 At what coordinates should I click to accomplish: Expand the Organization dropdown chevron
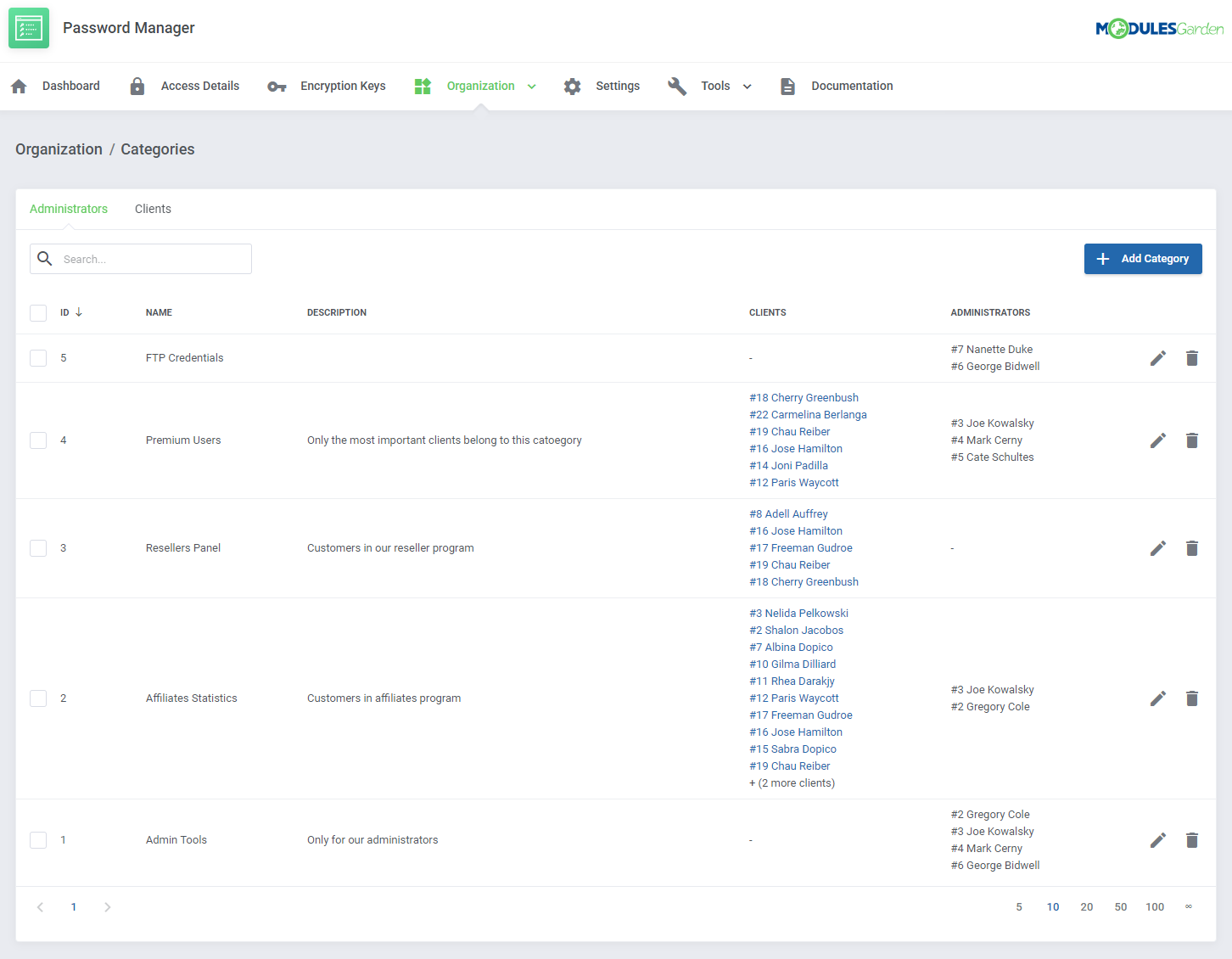point(532,87)
